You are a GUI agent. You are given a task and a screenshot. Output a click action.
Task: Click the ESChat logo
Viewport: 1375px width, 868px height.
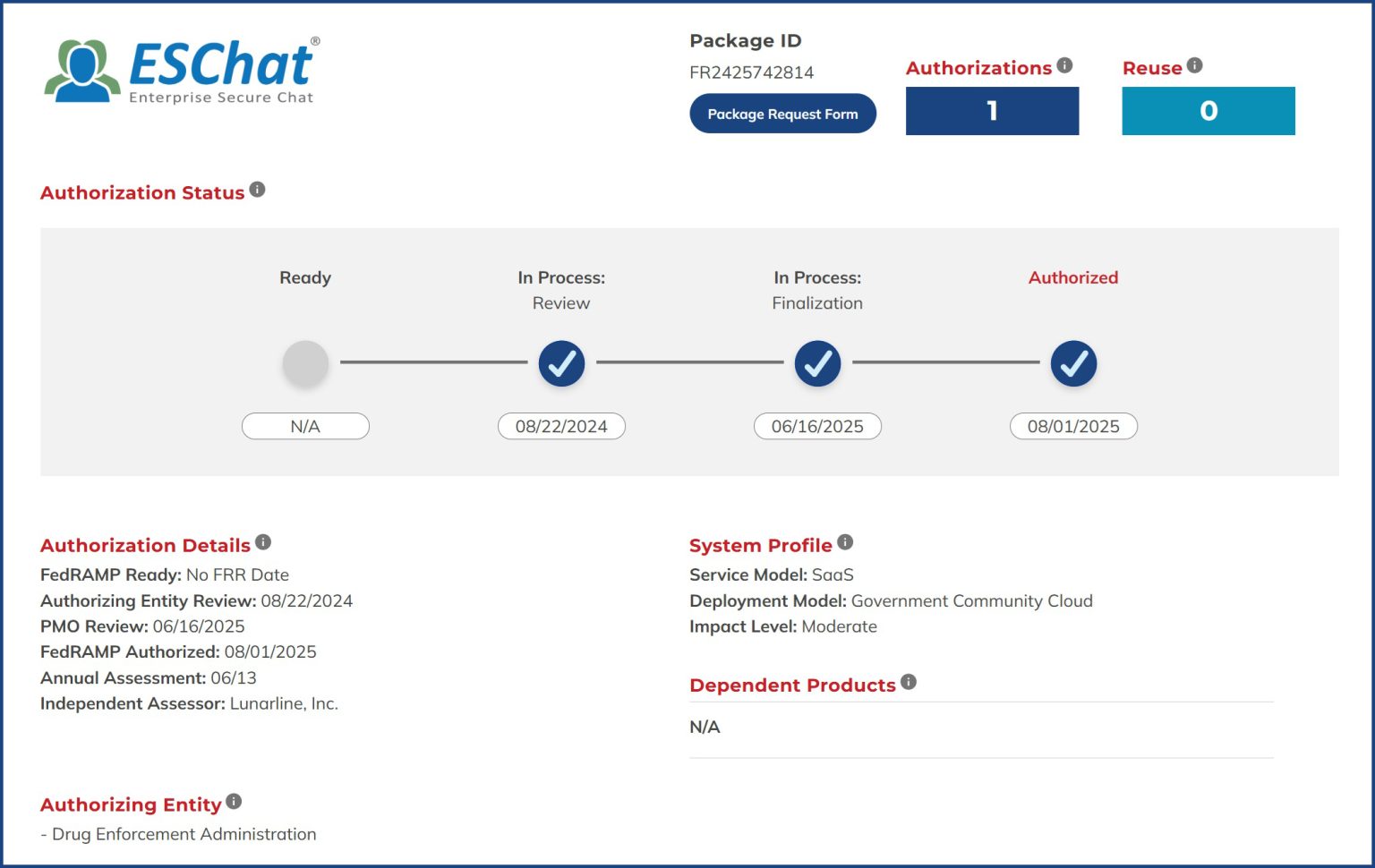coord(182,71)
